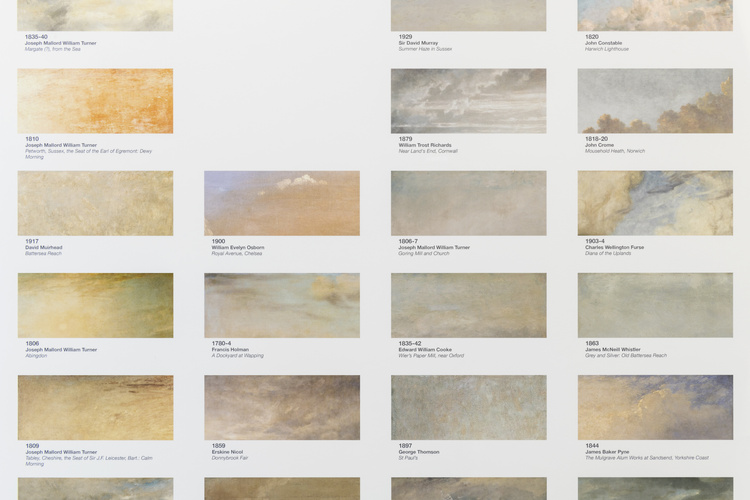Image resolution: width=750 pixels, height=500 pixels.
Task: Click the year '1879' caption
Action: click(405, 139)
